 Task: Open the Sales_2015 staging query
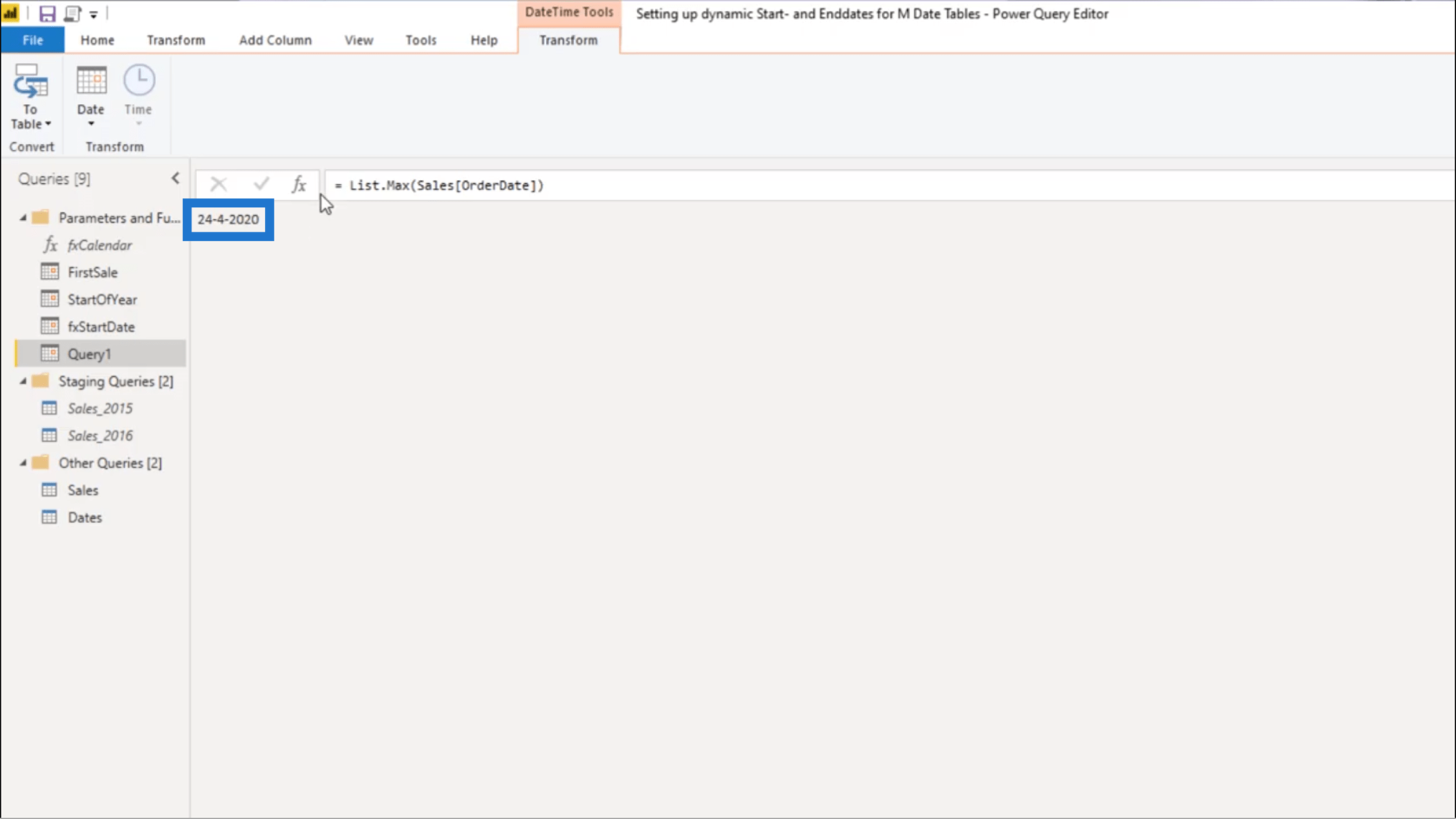(100, 408)
